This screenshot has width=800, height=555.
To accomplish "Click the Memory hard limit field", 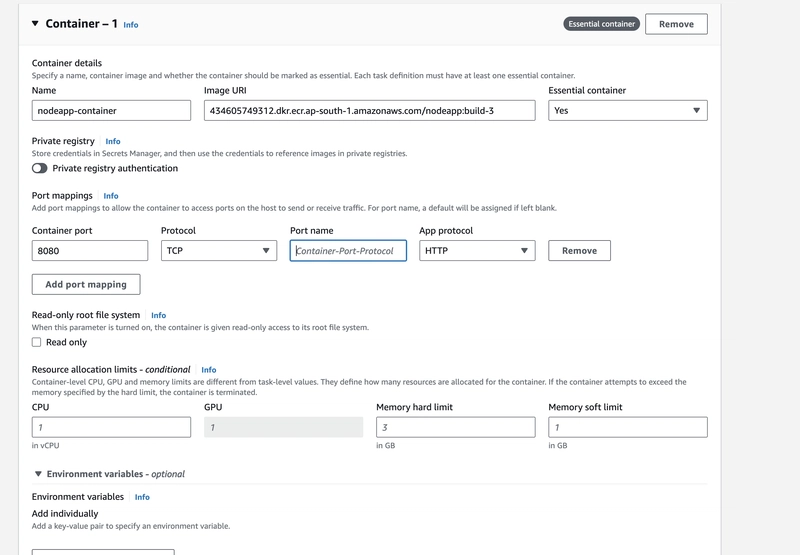I will click(x=456, y=427).
